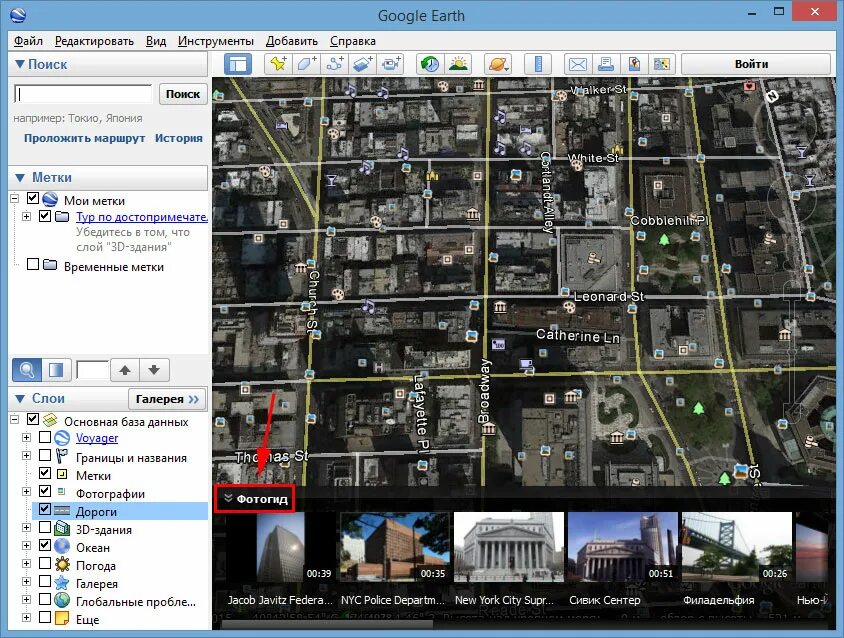The width and height of the screenshot is (844, 638).
Task: Expand the Погода layer node
Action: tap(26, 564)
